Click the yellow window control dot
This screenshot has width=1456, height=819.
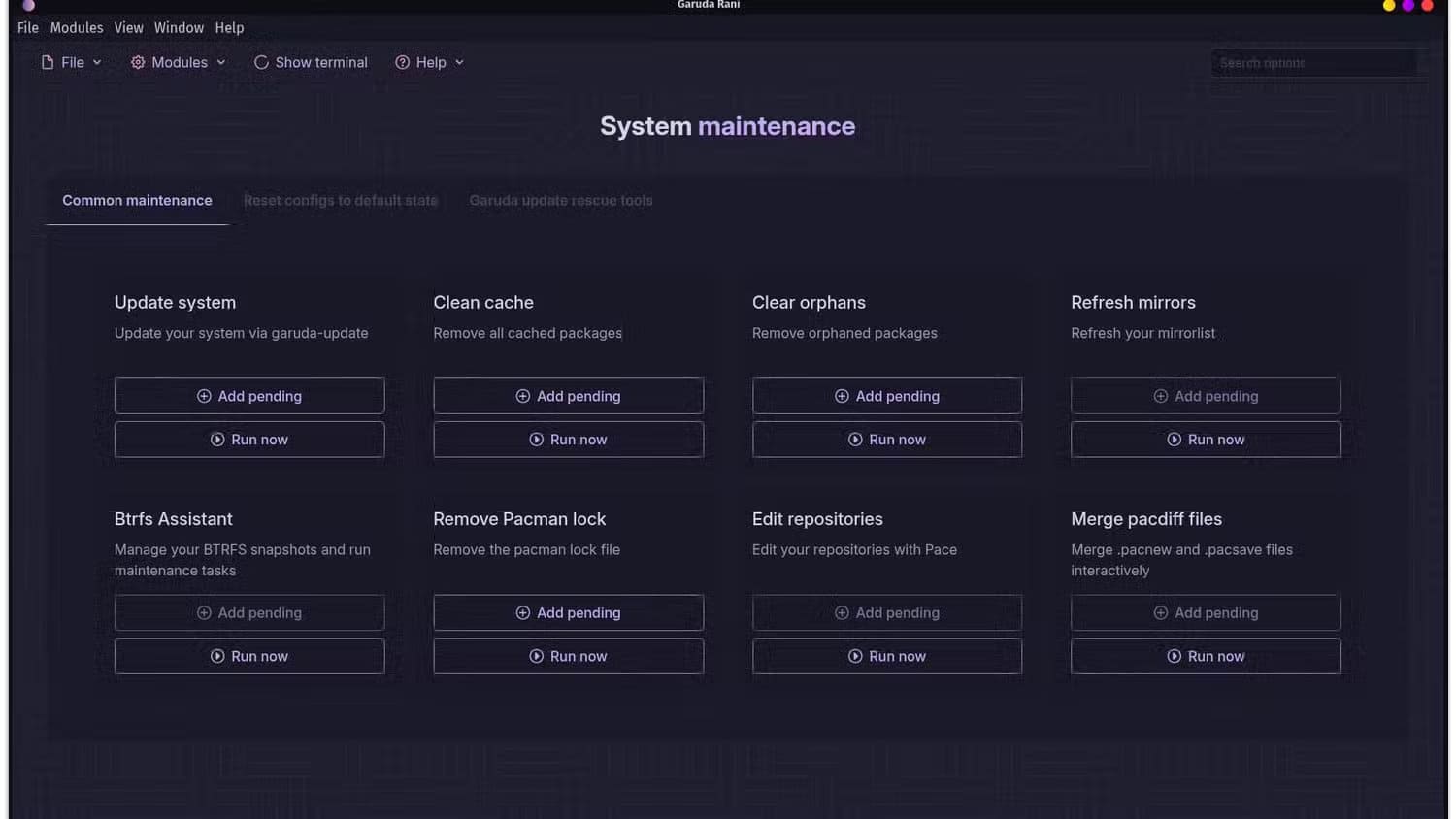click(1389, 6)
